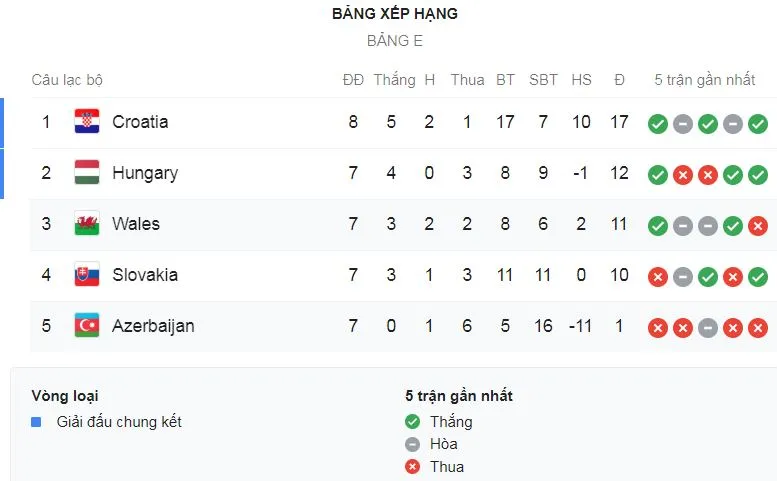This screenshot has width=777, height=481.
Task: Click the red Thua legend icon
Action: tap(412, 466)
